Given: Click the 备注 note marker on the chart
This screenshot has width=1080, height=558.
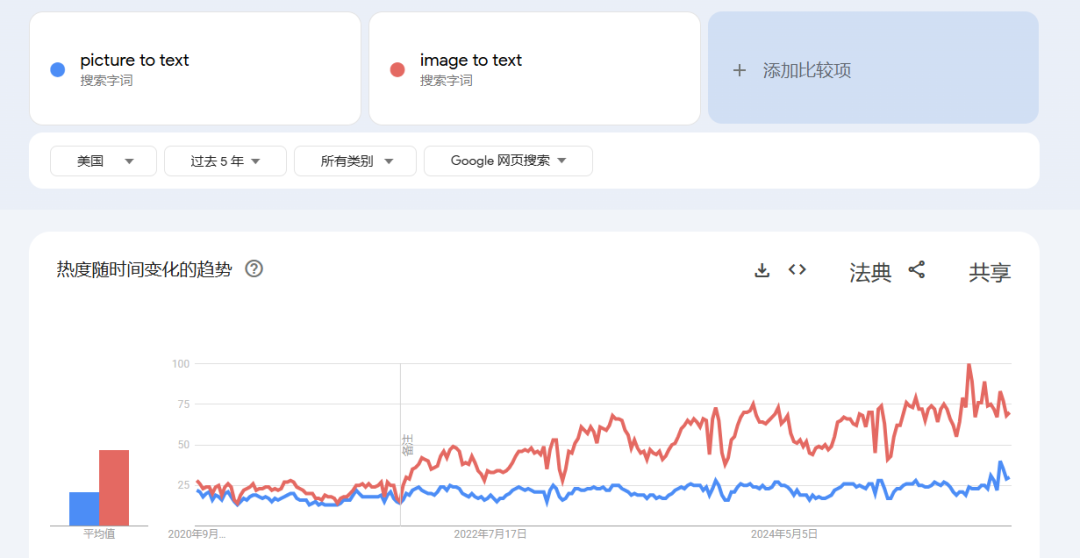Looking at the screenshot, I should tap(407, 445).
